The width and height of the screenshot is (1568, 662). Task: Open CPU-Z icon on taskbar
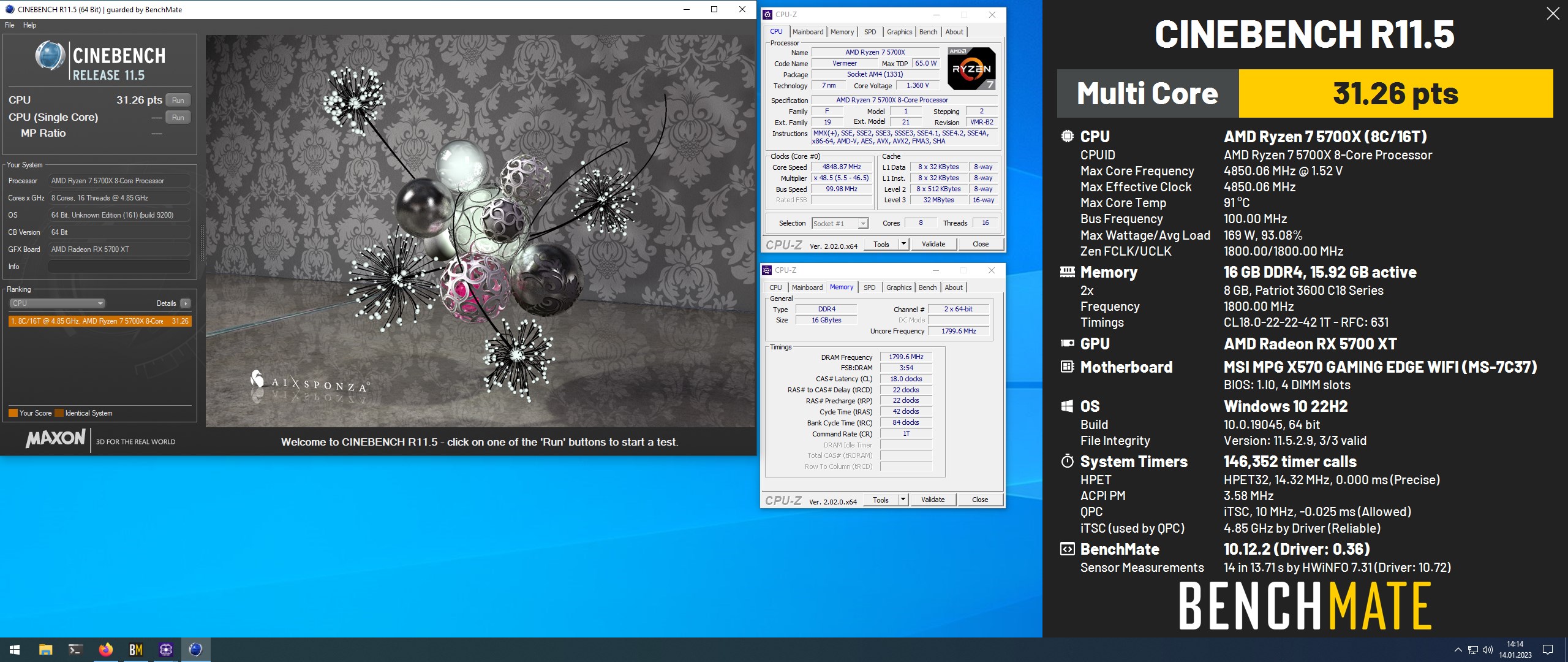click(x=165, y=650)
